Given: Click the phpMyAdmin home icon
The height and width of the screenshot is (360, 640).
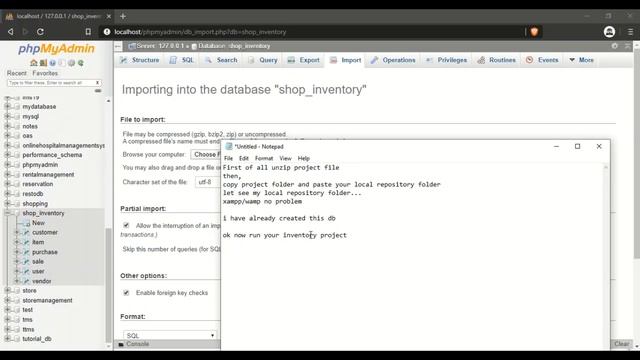Looking at the screenshot, I should (33, 63).
